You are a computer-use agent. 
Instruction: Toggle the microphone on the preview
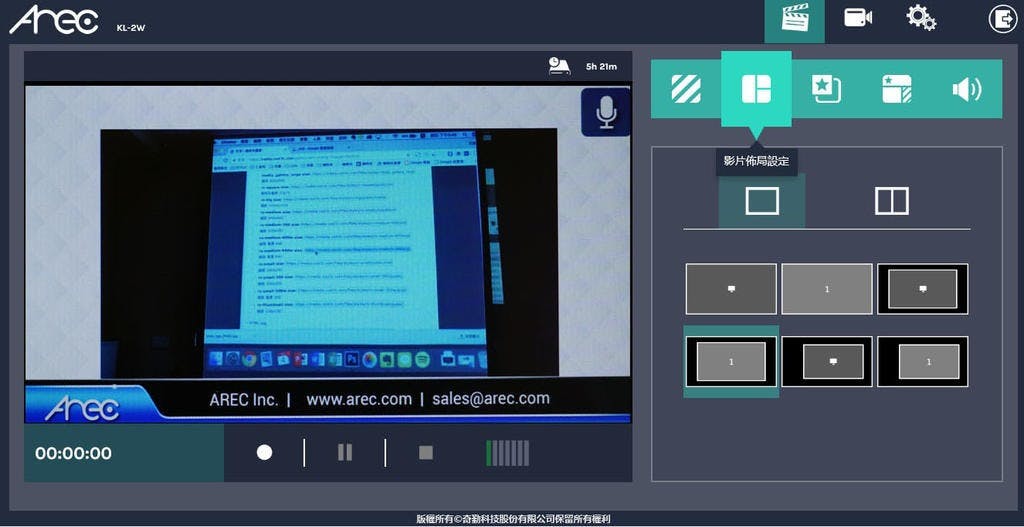[x=606, y=112]
